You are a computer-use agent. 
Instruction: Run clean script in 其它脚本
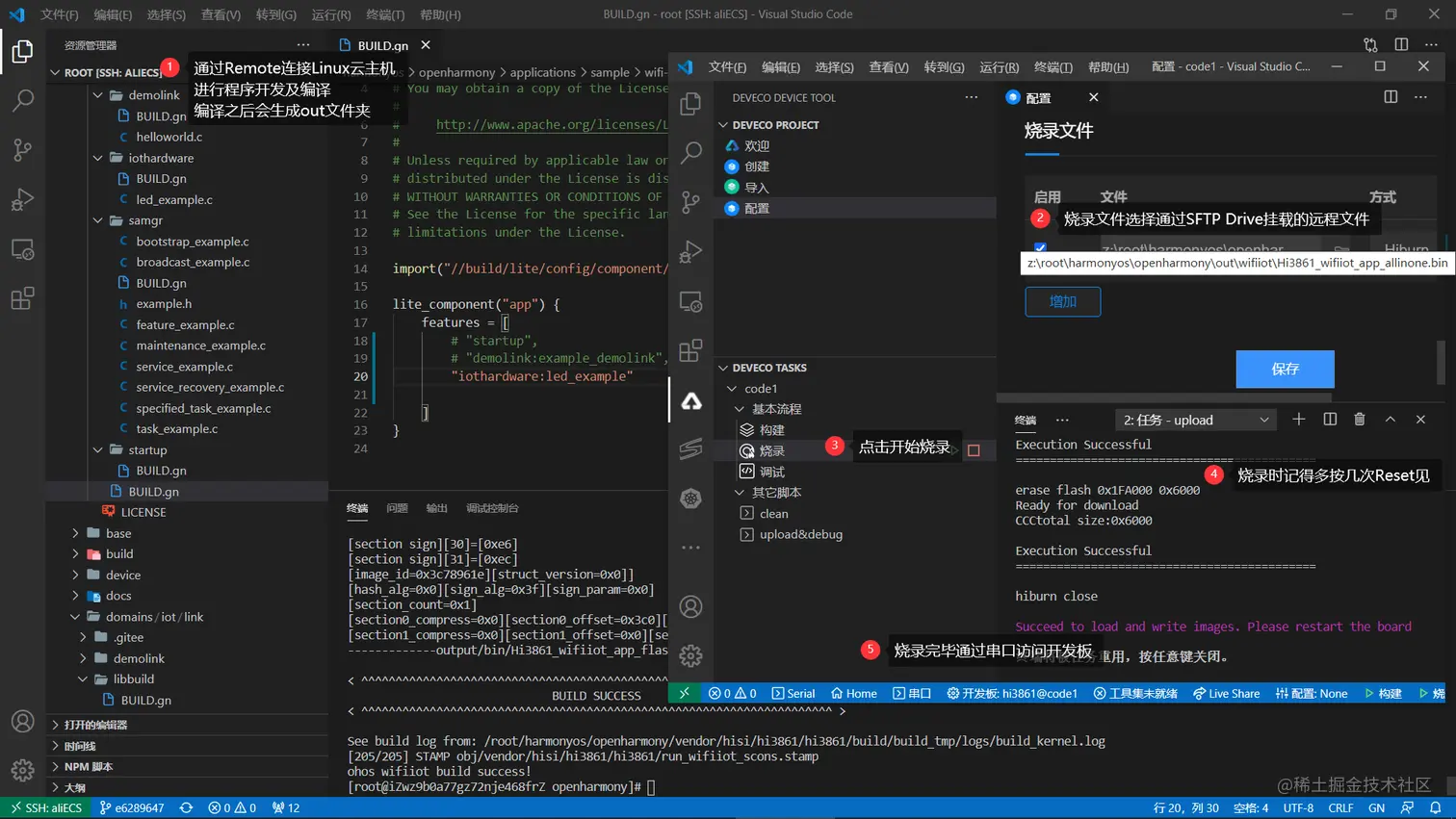(x=773, y=514)
